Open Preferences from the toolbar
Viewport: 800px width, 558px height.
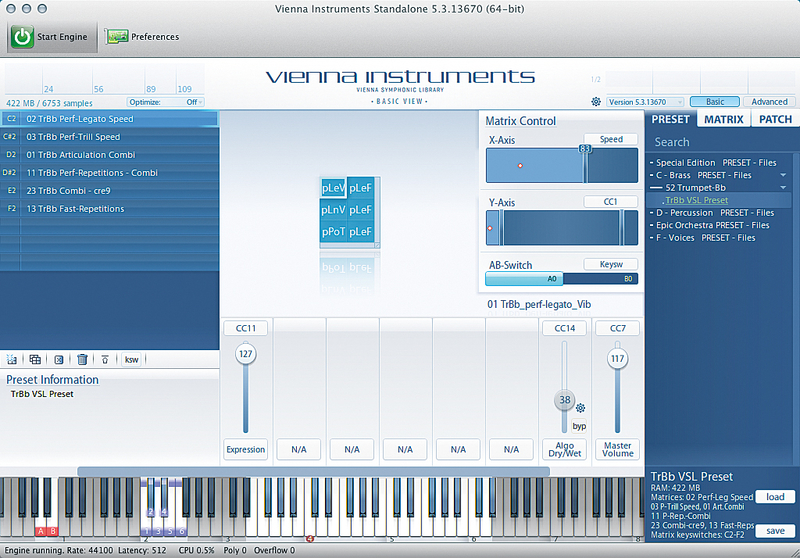[142, 37]
